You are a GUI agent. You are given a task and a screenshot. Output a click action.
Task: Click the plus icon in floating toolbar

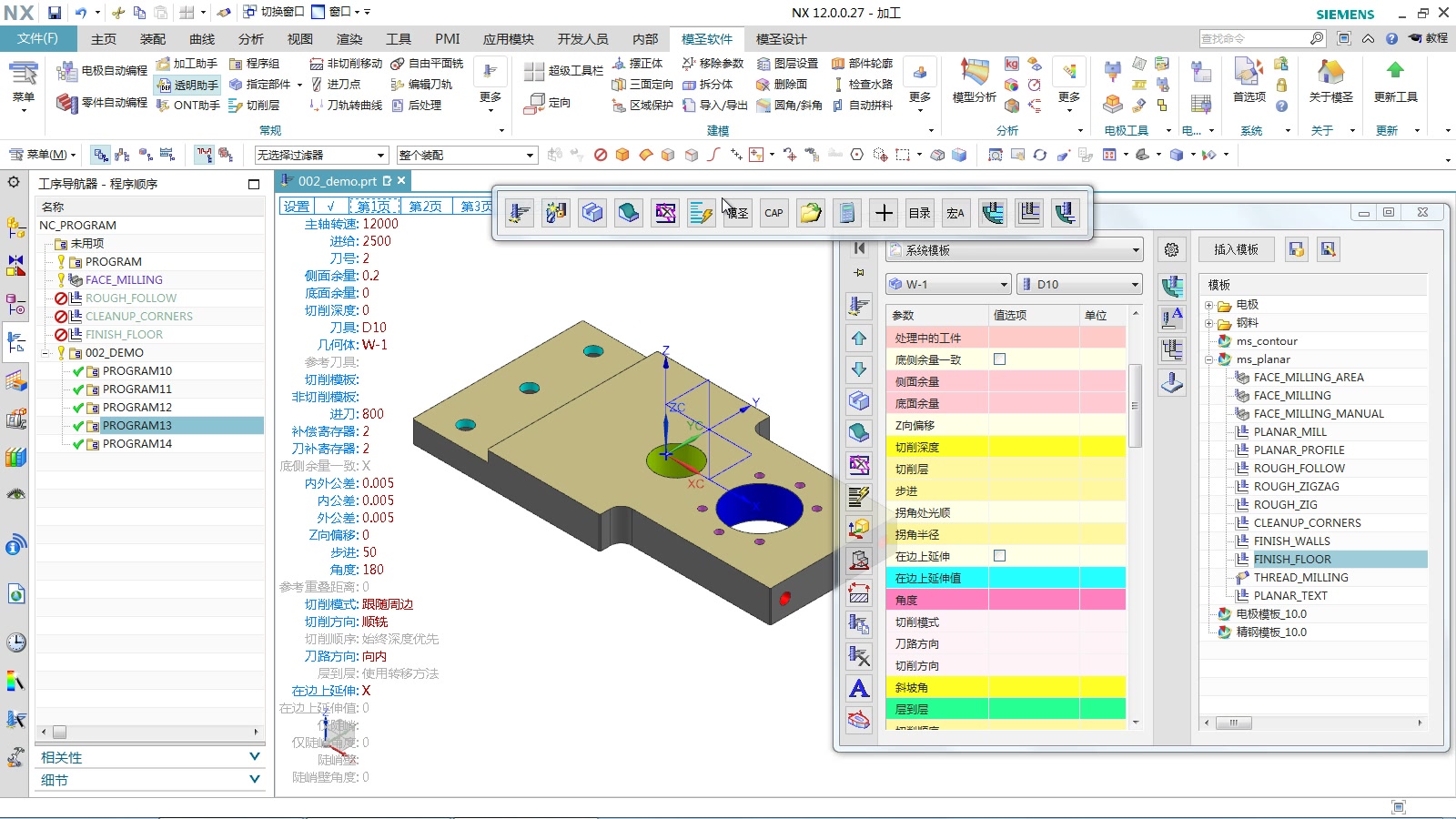[883, 213]
